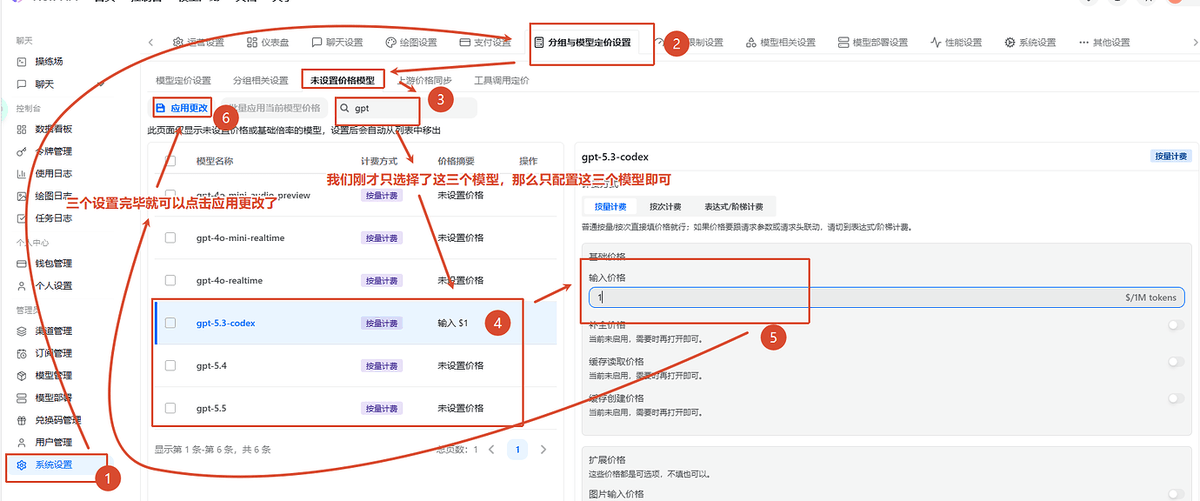The width and height of the screenshot is (1200, 501).
Task: Click the 聊天设置 tab bubble icon
Action: coord(317,42)
